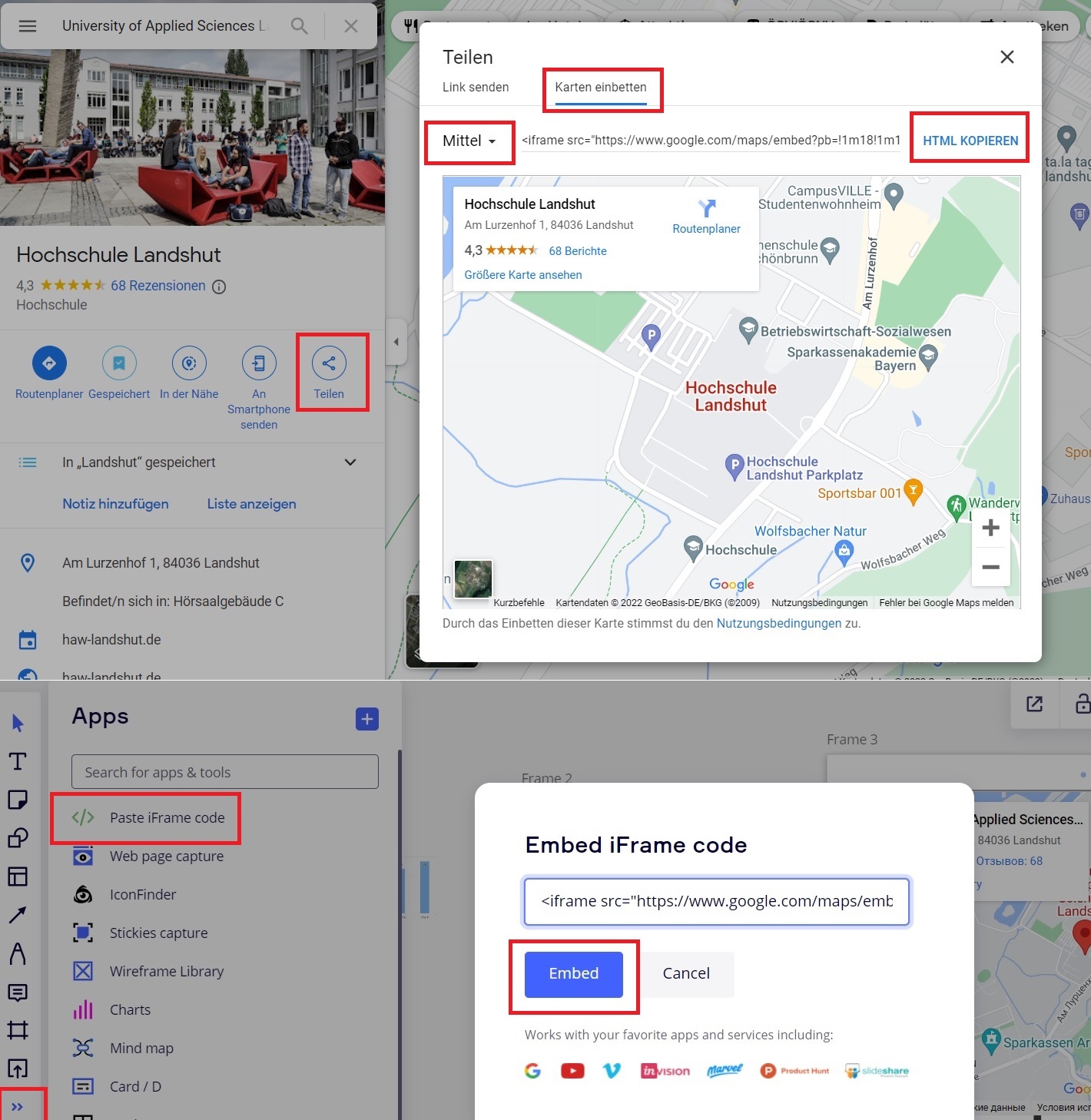Open 68 Rezensionen reviews link
The height and width of the screenshot is (1120, 1091).
tap(158, 286)
